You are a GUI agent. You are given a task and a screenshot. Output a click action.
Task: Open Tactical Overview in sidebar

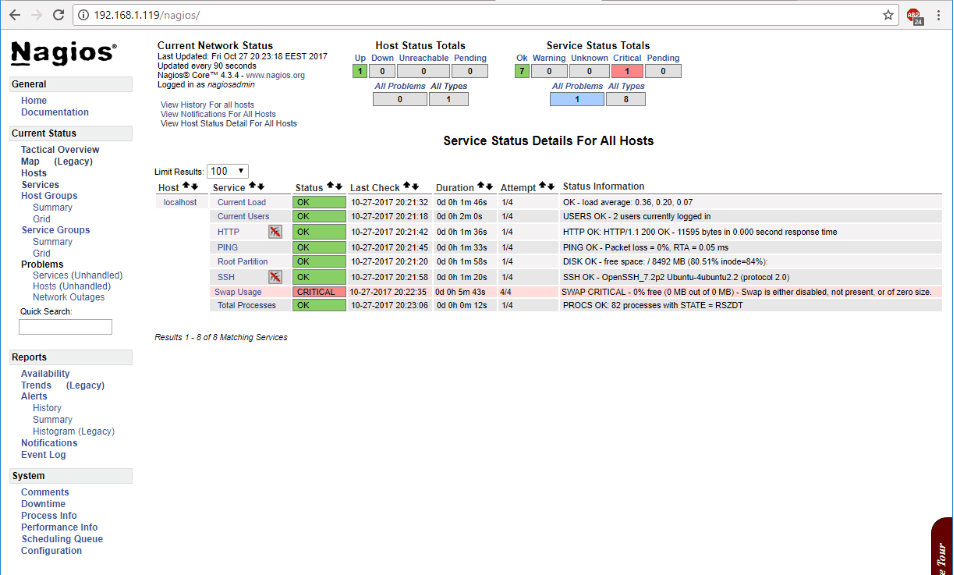[x=60, y=150]
